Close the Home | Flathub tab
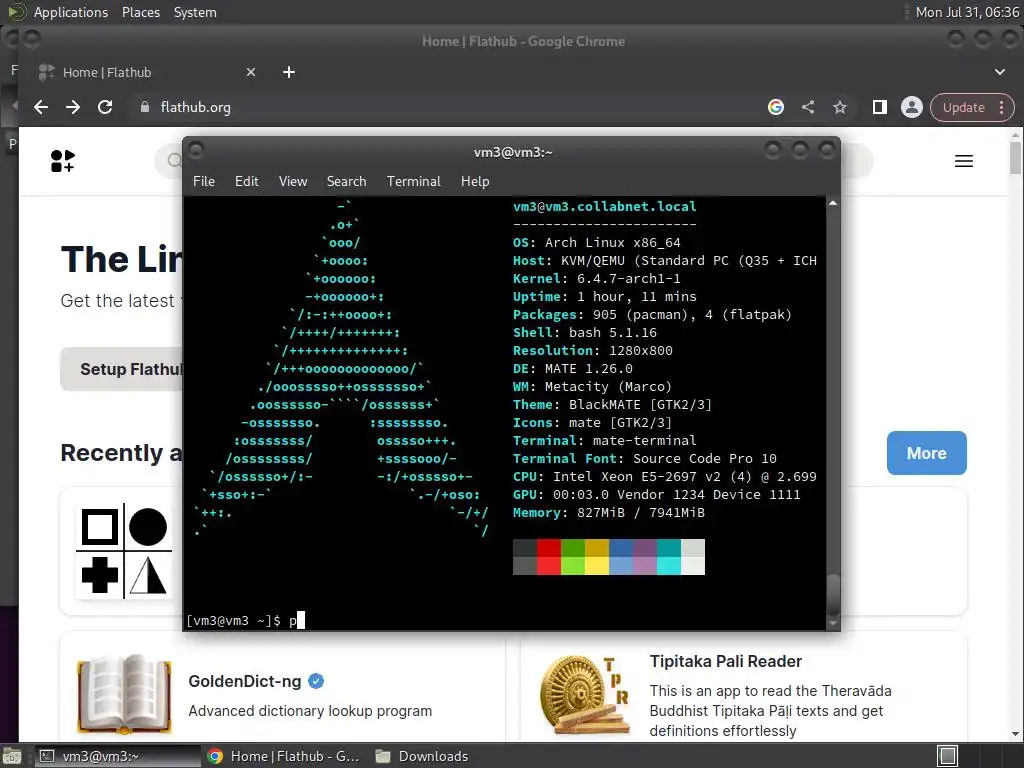The width and height of the screenshot is (1024, 768). [x=251, y=72]
